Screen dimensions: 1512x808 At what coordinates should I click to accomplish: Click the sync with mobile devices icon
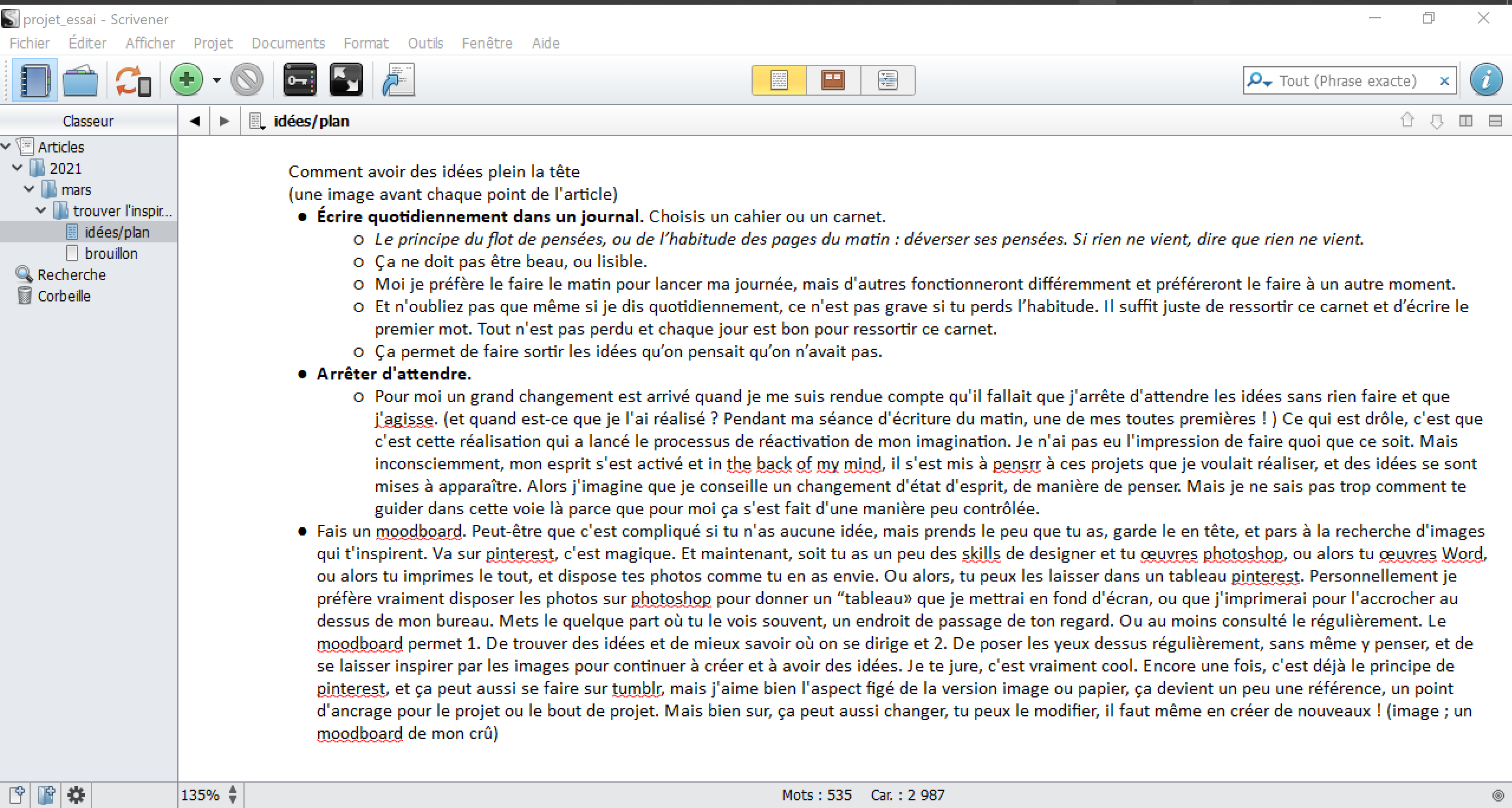tap(132, 80)
